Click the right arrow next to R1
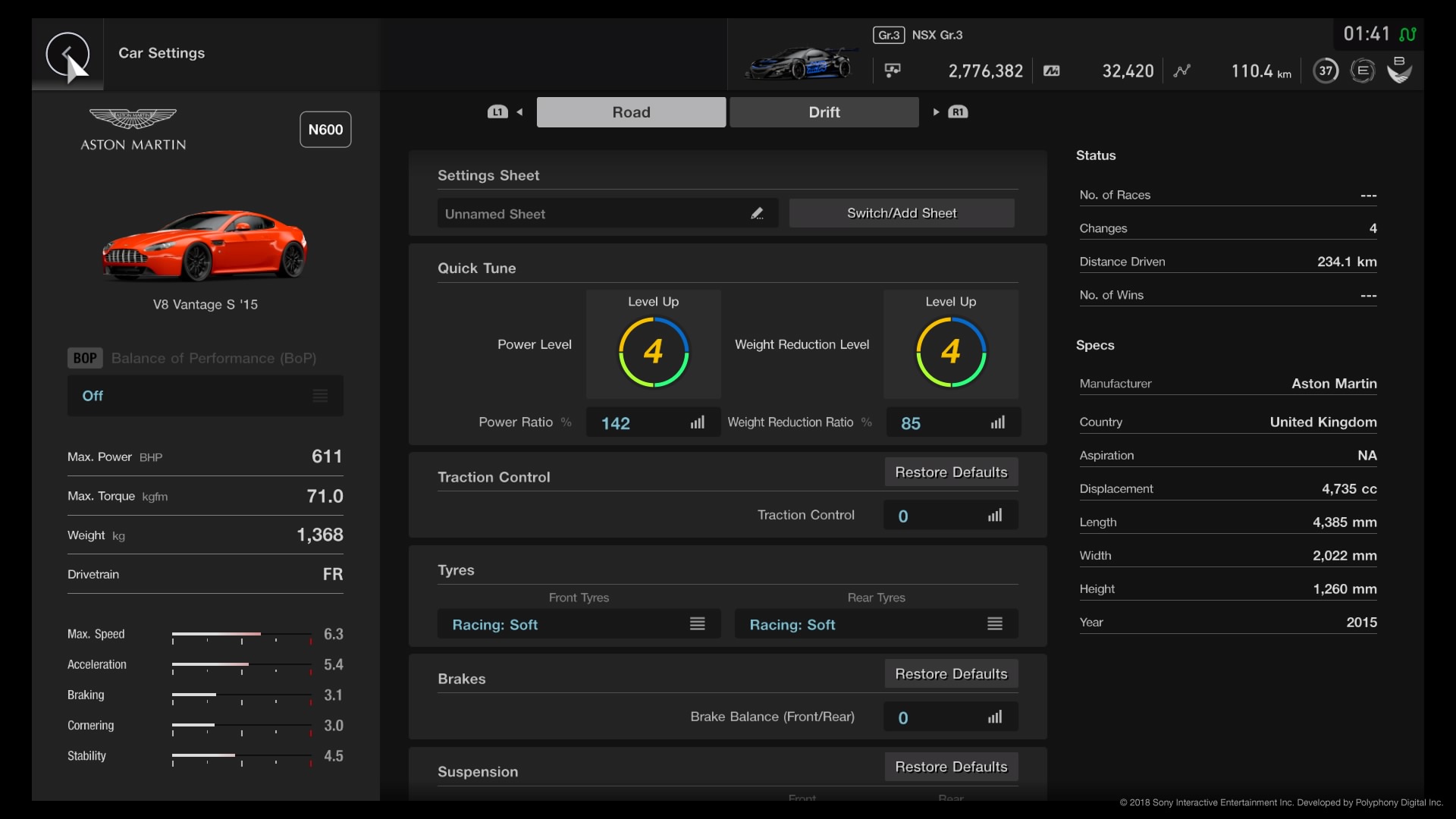Viewport: 1456px width, 819px height. pyautogui.click(x=937, y=111)
